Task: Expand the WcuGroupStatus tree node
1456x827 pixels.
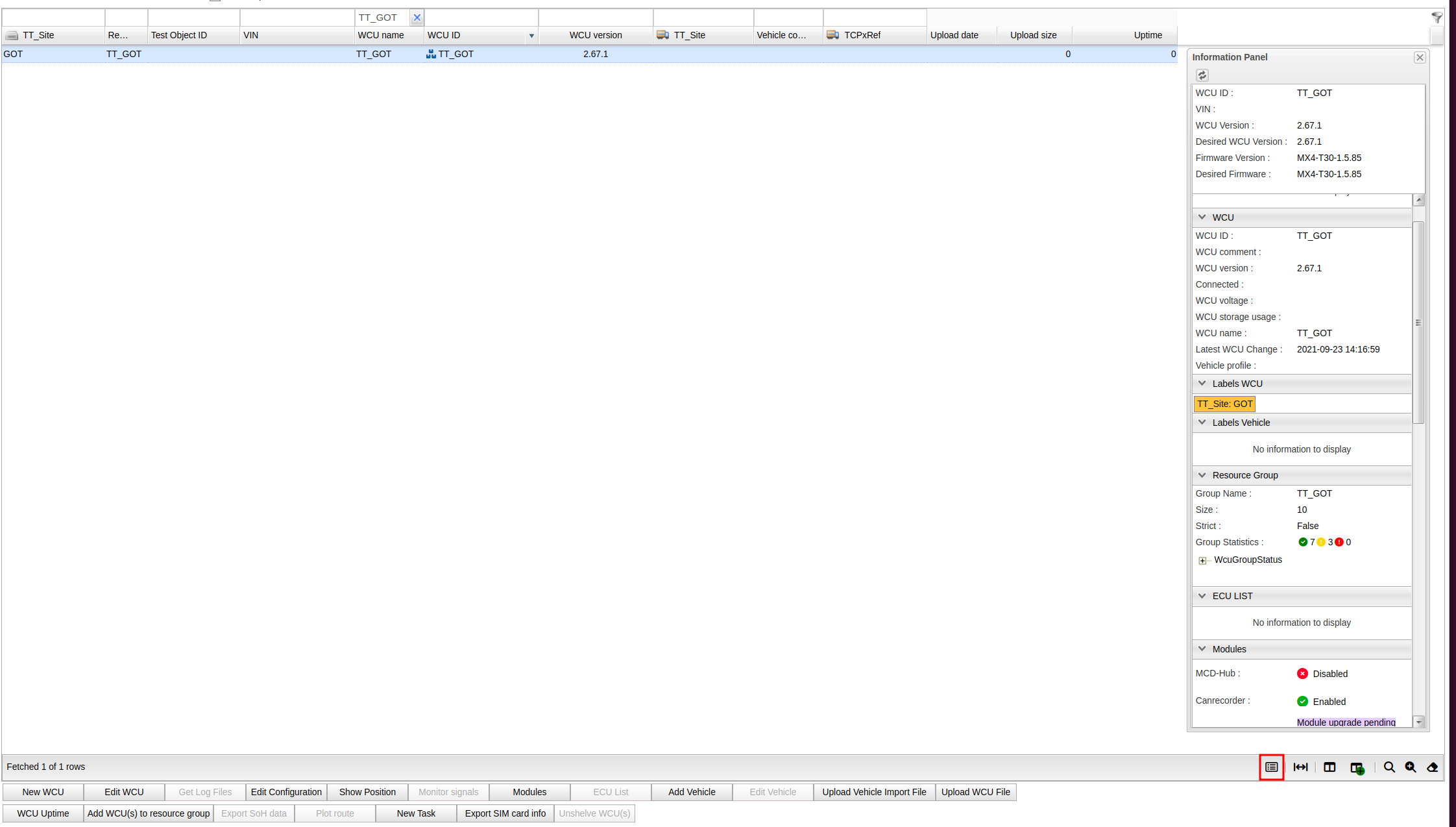Action: click(x=1202, y=560)
